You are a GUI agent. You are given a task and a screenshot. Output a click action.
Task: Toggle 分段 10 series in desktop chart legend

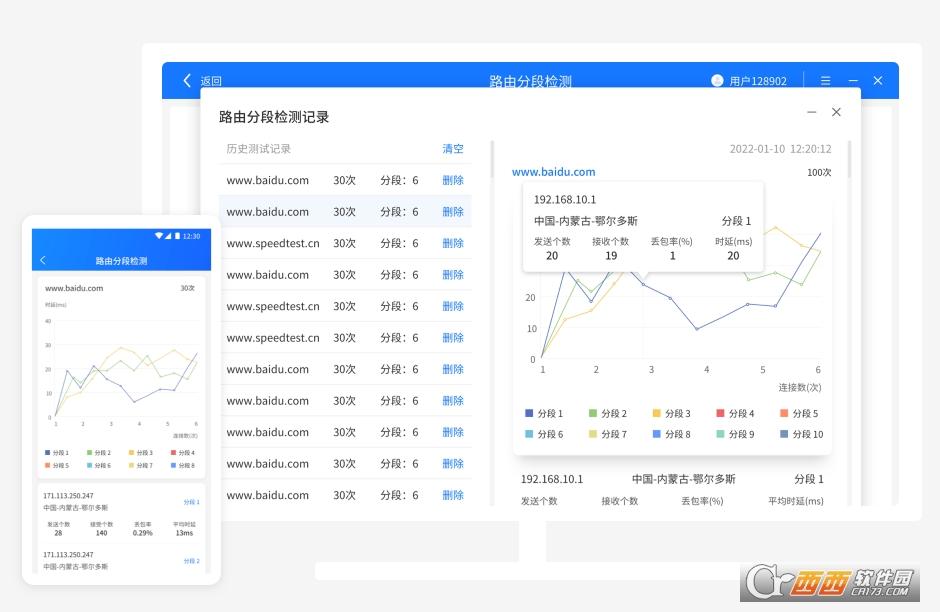click(802, 434)
